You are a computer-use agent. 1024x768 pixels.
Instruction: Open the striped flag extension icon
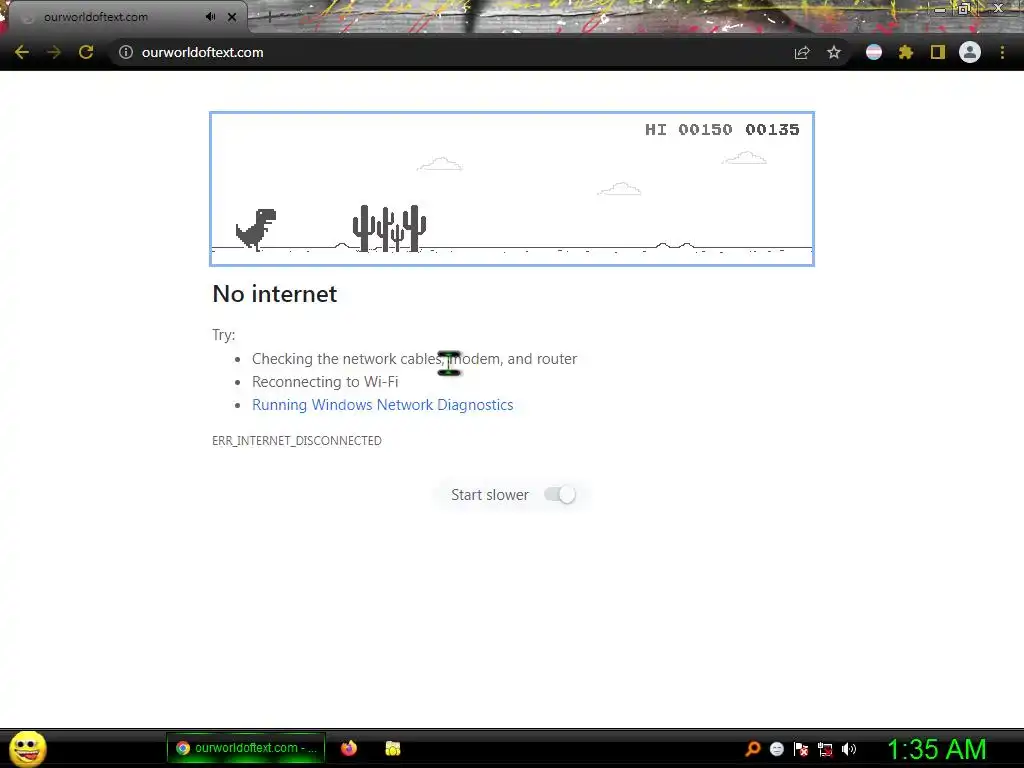click(874, 52)
